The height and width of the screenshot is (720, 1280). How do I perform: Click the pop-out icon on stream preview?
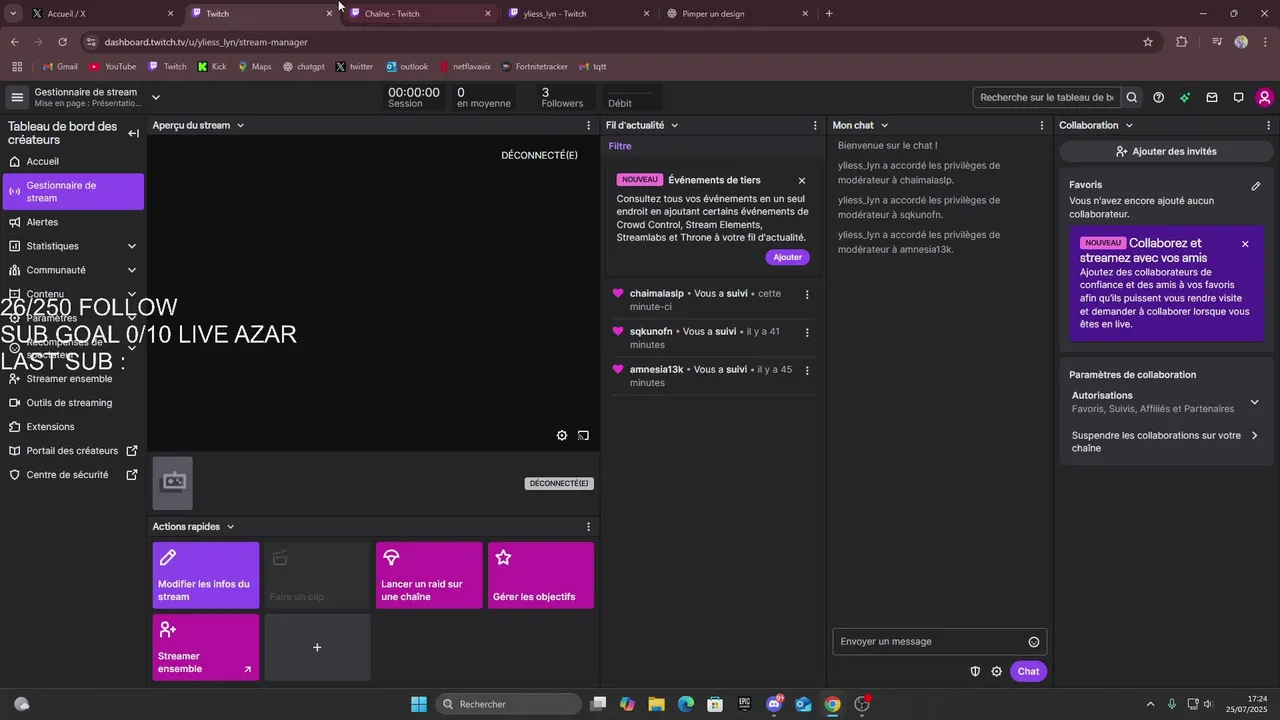[583, 435]
